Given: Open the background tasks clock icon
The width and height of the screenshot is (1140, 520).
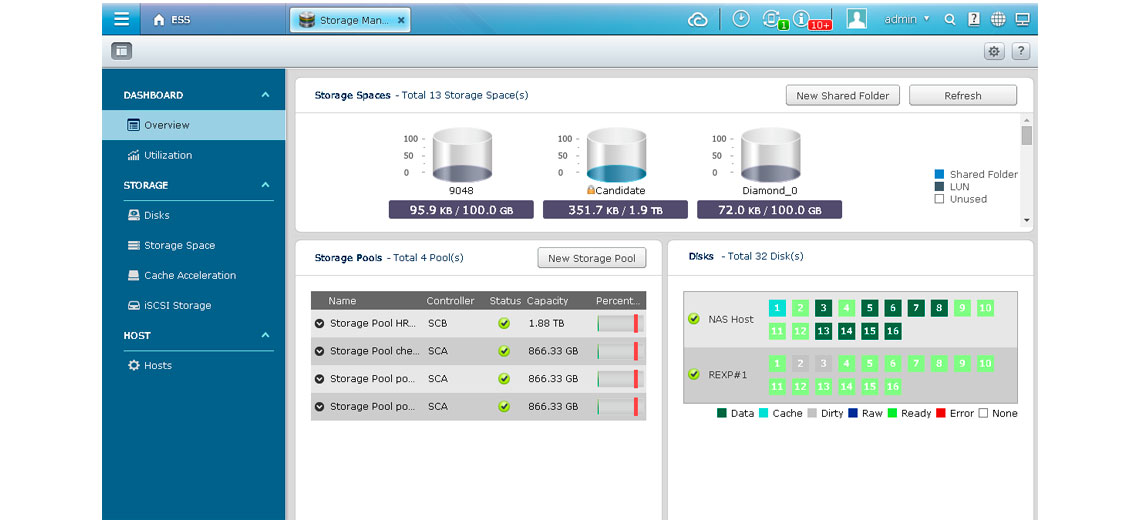Looking at the screenshot, I should pyautogui.click(x=741, y=19).
